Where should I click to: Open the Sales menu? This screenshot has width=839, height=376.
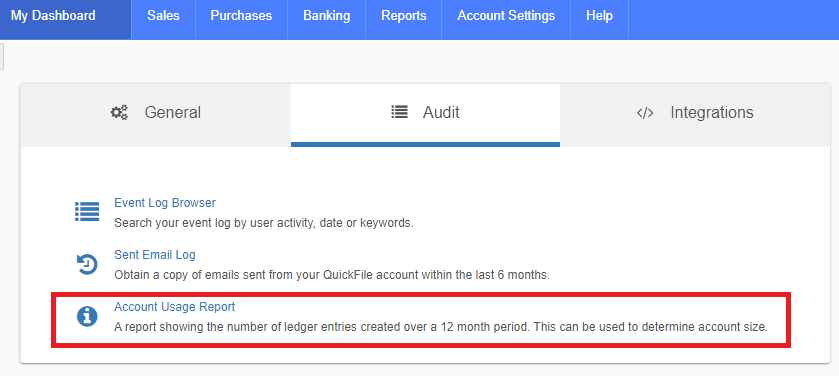pyautogui.click(x=163, y=16)
